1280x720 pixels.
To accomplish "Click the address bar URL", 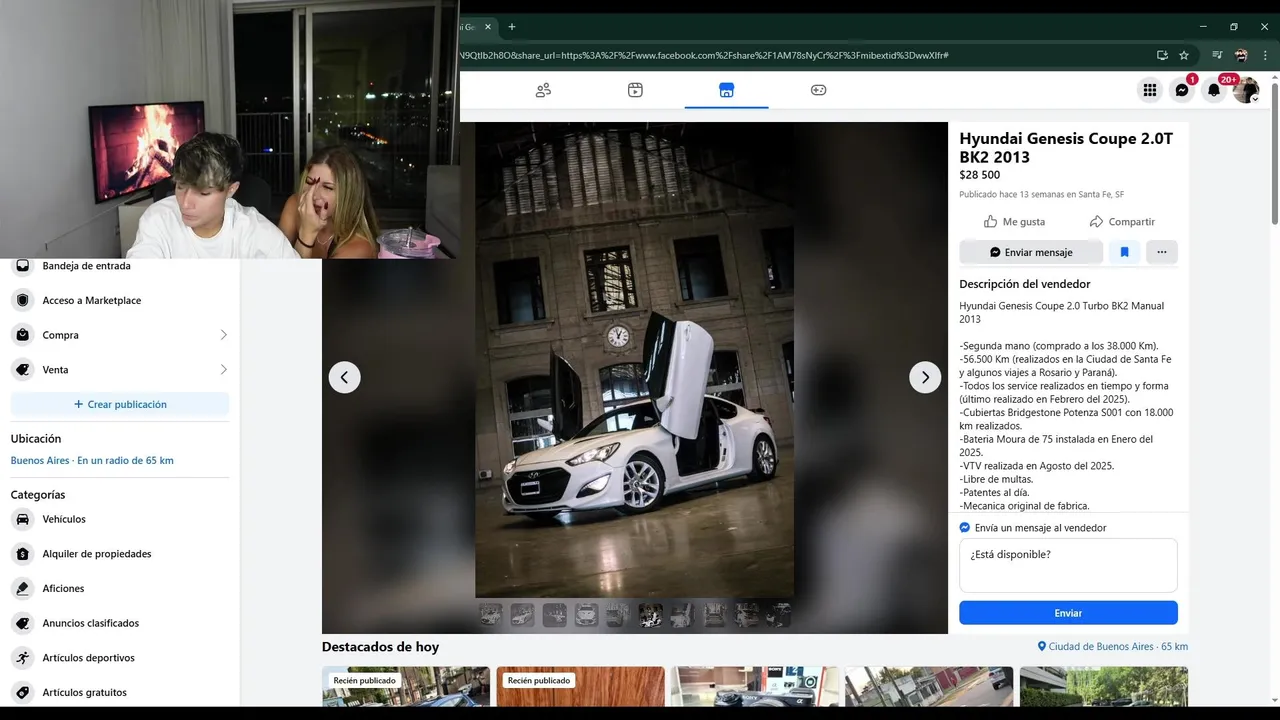I will click(703, 55).
